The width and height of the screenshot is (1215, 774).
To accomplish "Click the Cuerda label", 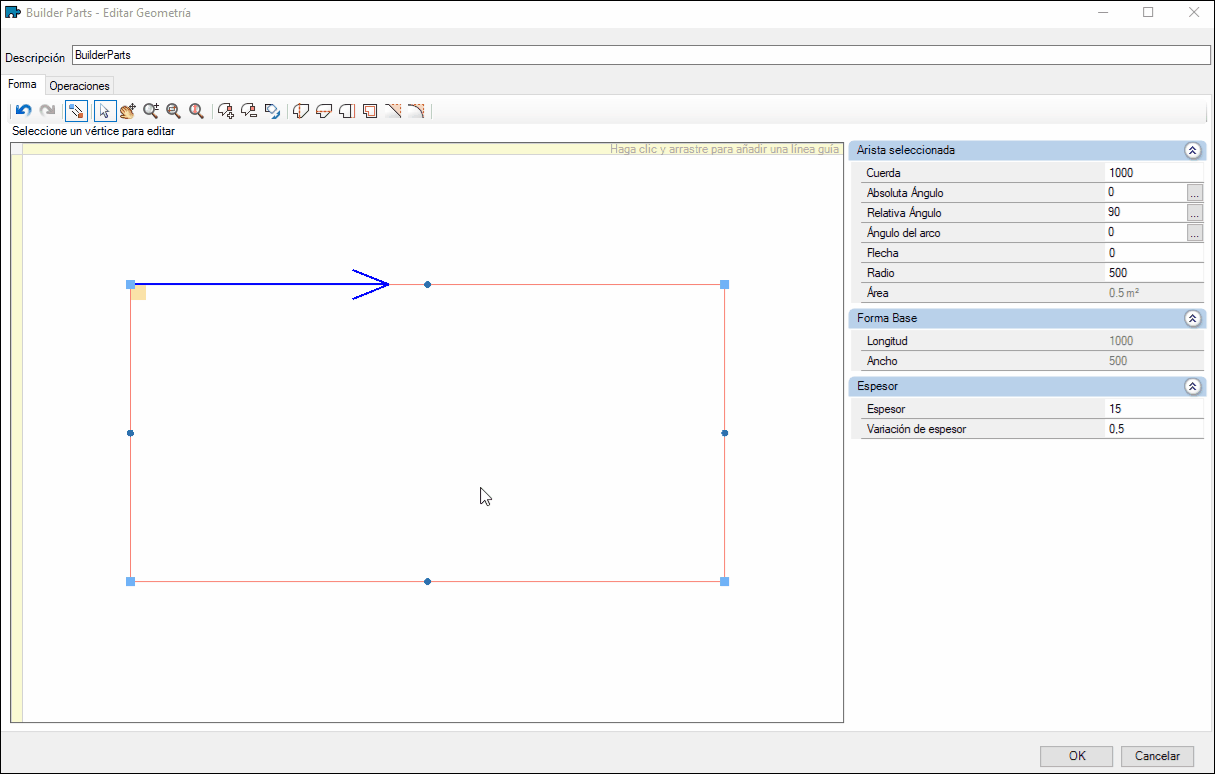I will point(884,173).
